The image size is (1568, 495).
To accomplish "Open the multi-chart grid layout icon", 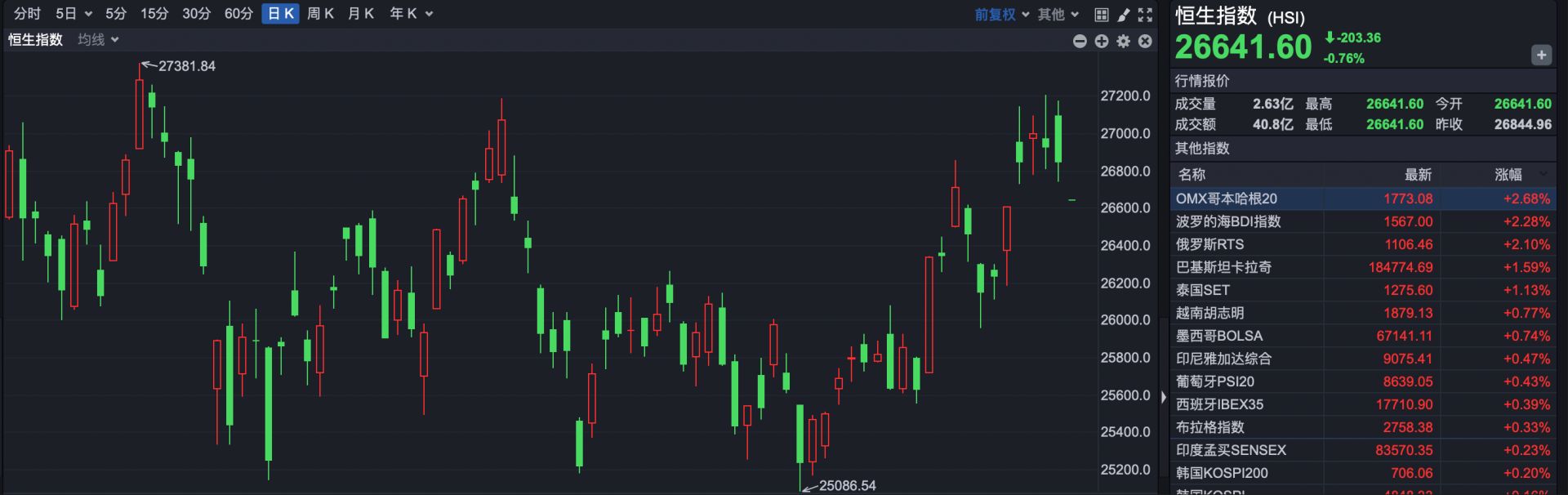I will [x=1101, y=14].
